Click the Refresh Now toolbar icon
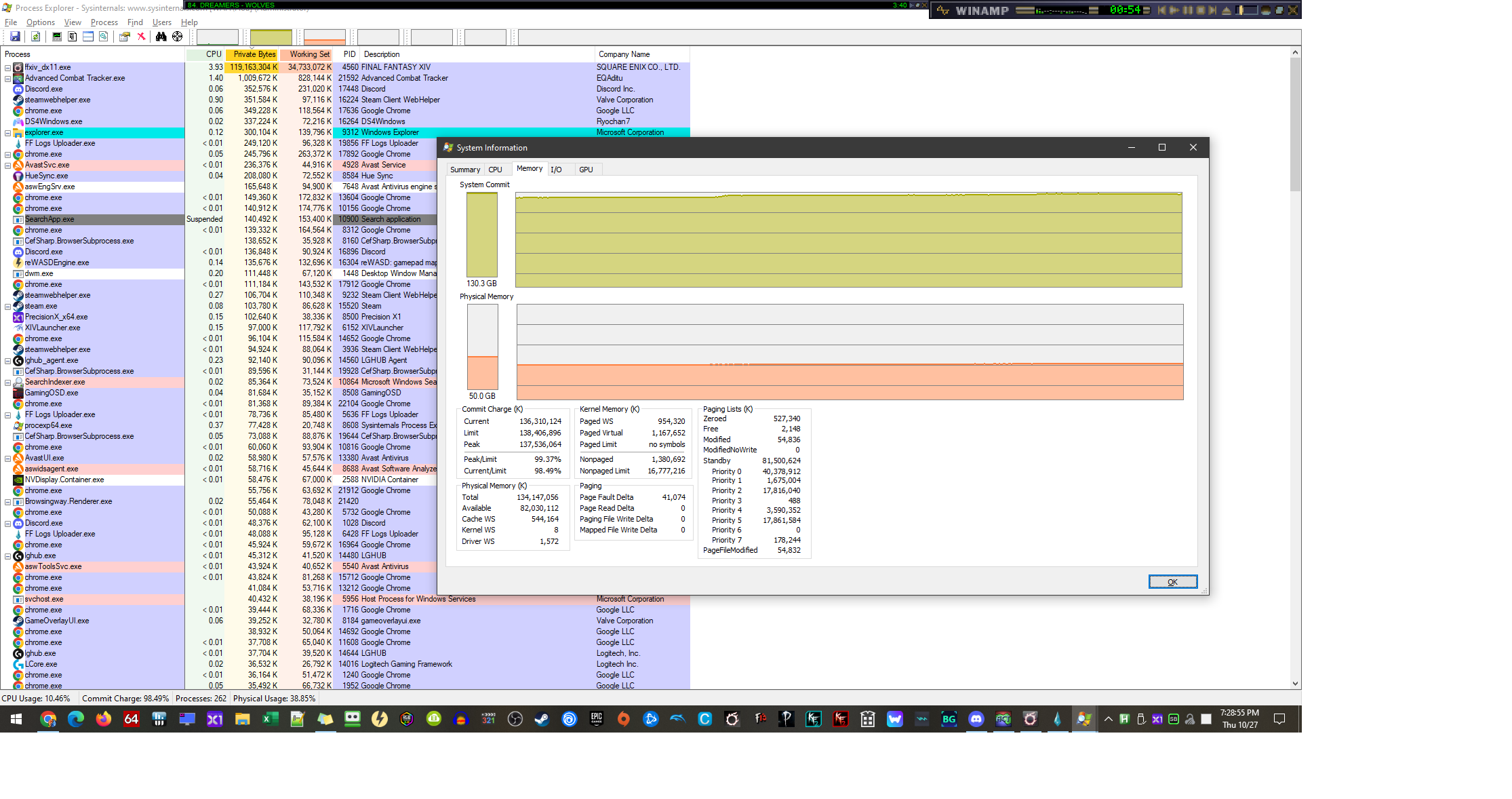The image size is (1512, 799). point(35,37)
